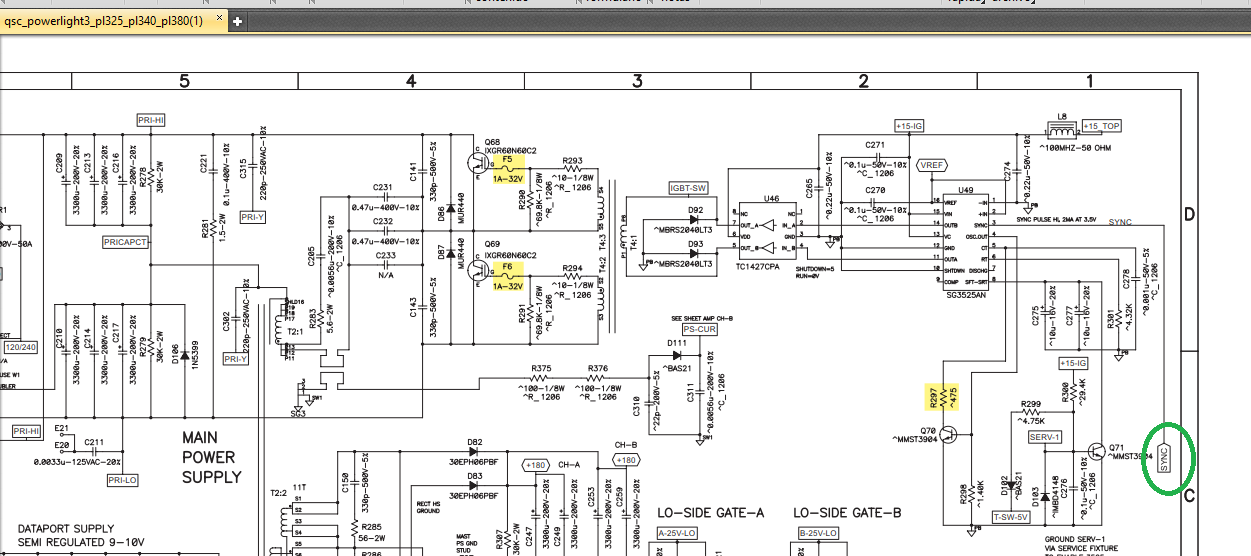The width and height of the screenshot is (1251, 556).
Task: Click the C232 capacitor label
Action: point(383,222)
